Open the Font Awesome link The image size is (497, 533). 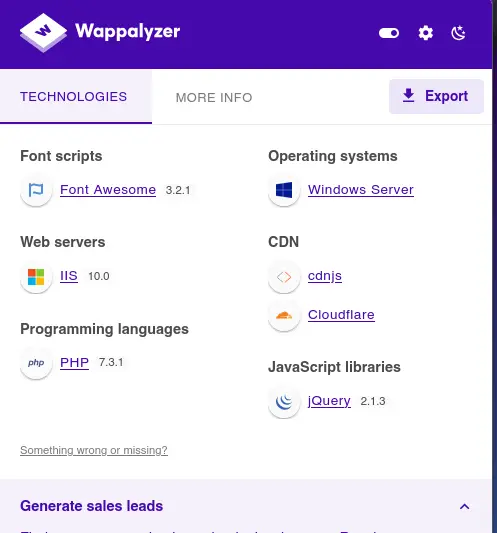108,190
